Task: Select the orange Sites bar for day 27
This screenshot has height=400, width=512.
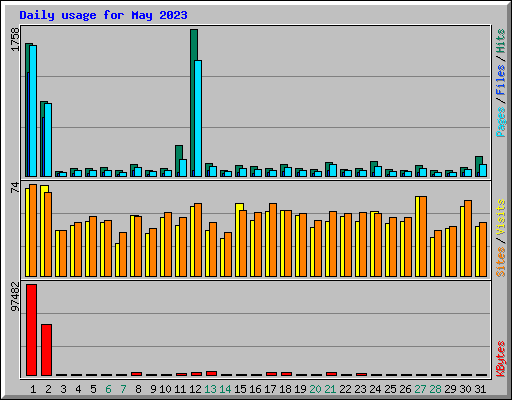Action: pos(423,237)
